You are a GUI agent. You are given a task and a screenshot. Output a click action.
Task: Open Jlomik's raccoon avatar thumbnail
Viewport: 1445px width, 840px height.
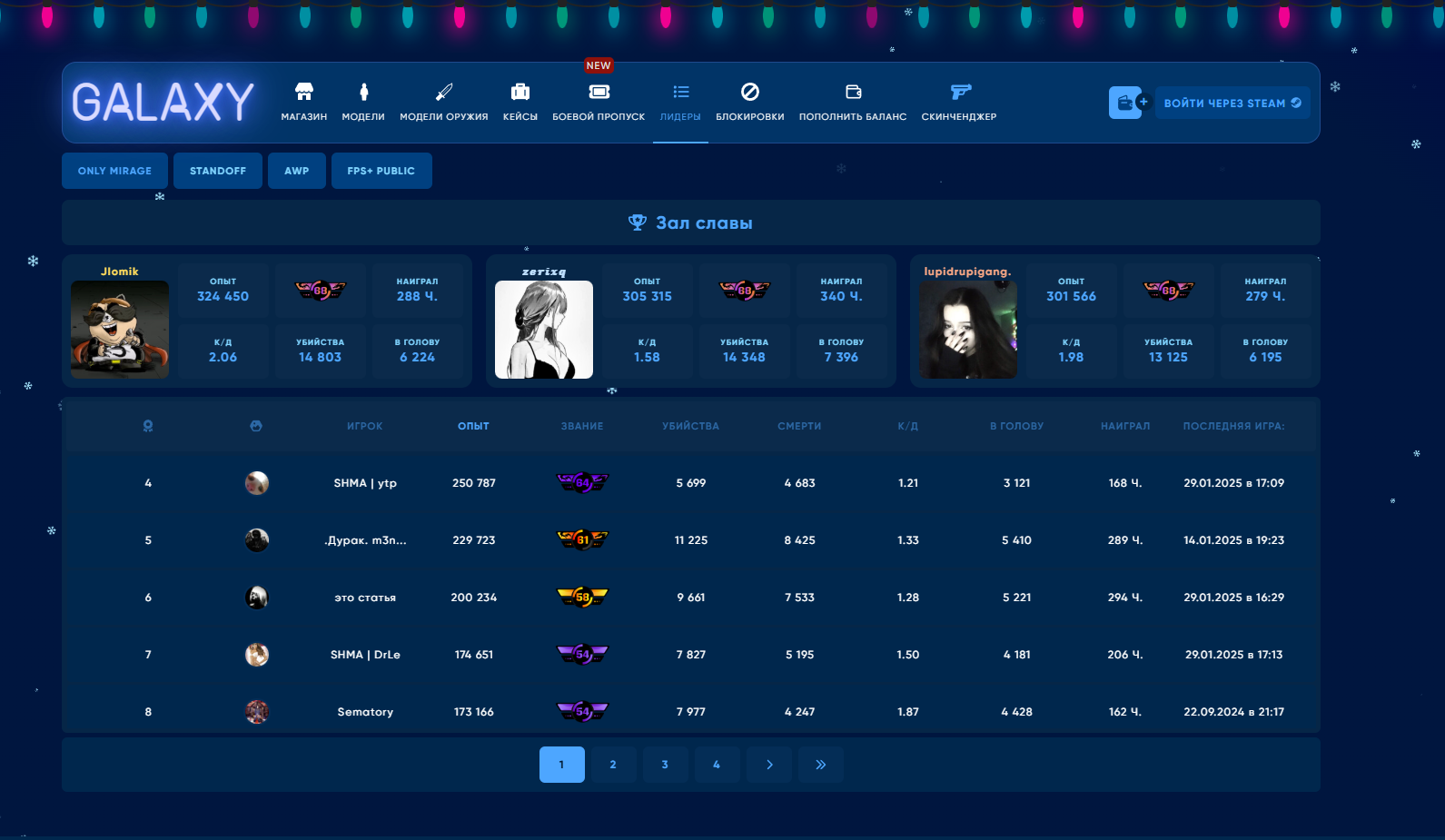[x=120, y=329]
